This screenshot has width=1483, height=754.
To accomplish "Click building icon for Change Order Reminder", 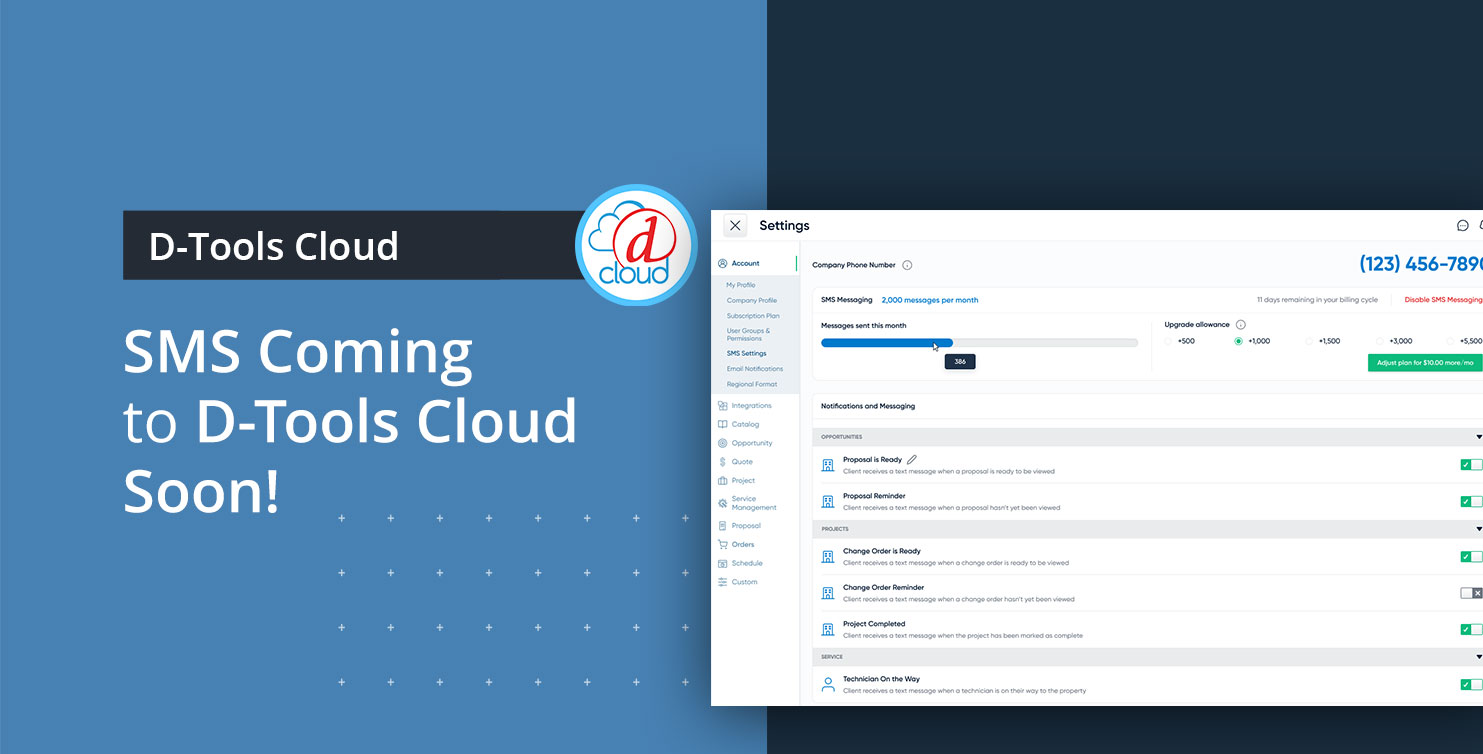I will click(828, 593).
